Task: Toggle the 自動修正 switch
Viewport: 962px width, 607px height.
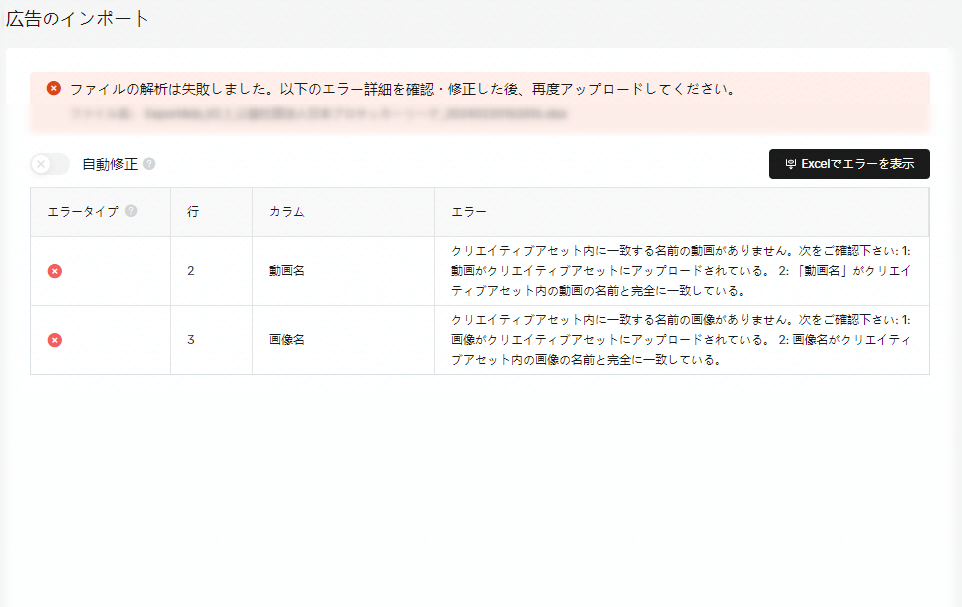Action: pyautogui.click(x=50, y=164)
